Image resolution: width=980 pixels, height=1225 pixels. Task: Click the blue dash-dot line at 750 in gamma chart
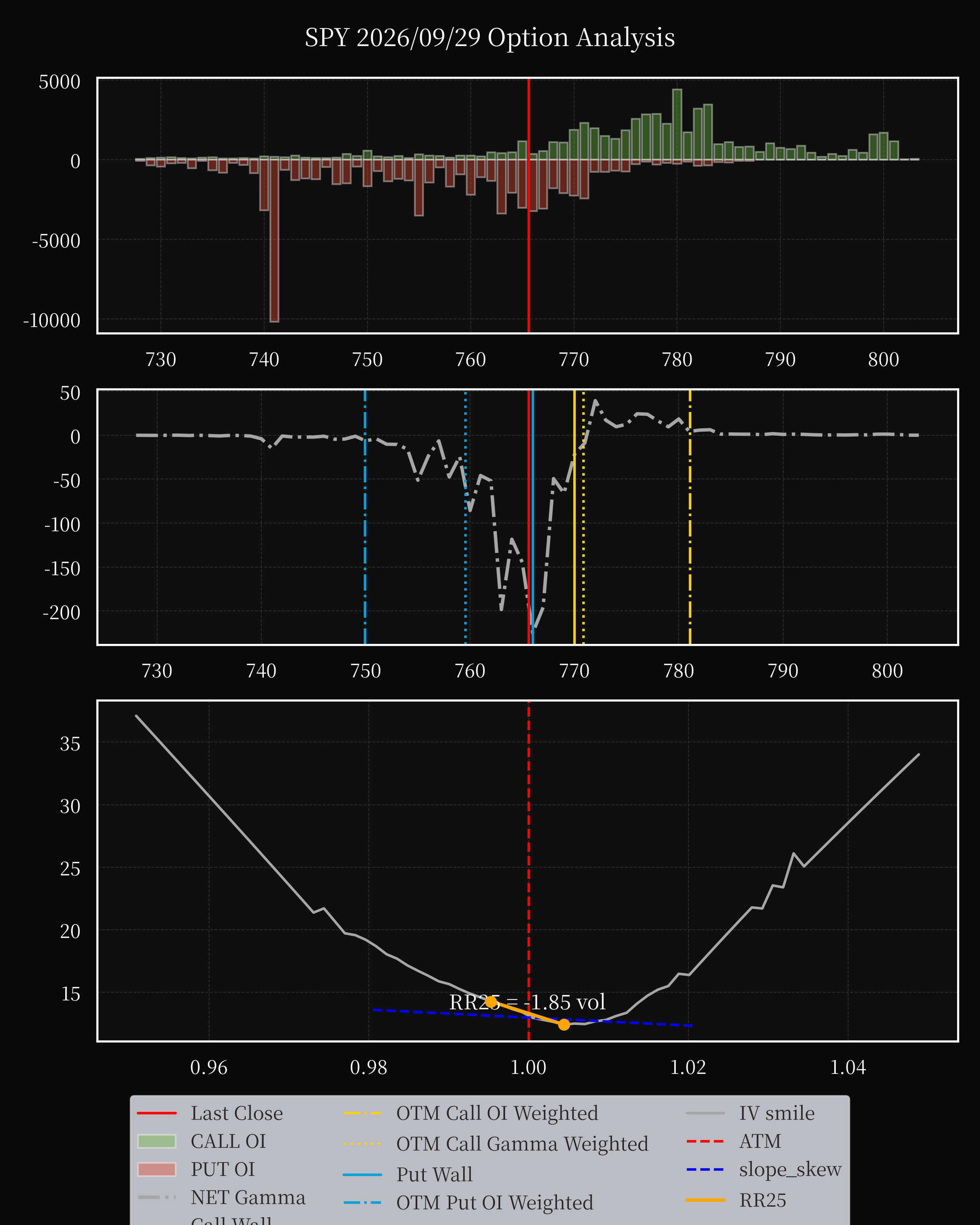pos(365,517)
